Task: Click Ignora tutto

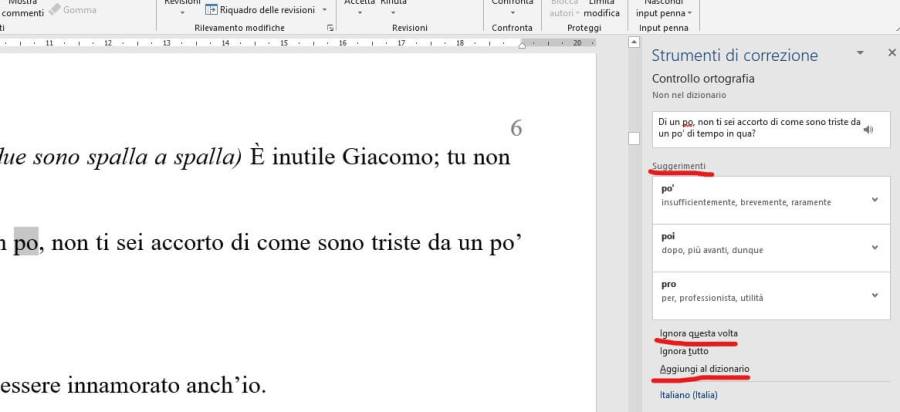Action: (684, 351)
